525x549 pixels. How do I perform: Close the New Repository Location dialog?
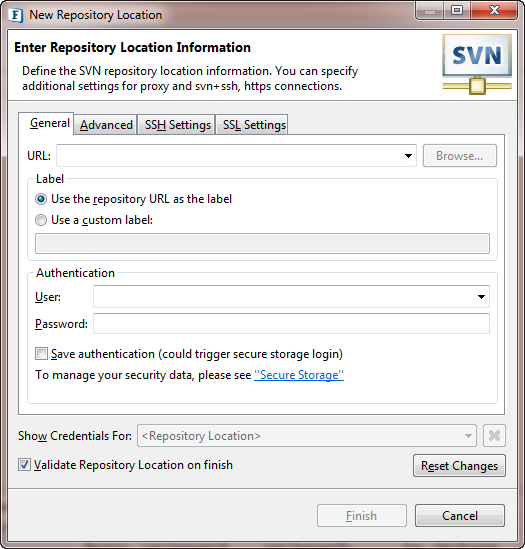click(x=494, y=10)
